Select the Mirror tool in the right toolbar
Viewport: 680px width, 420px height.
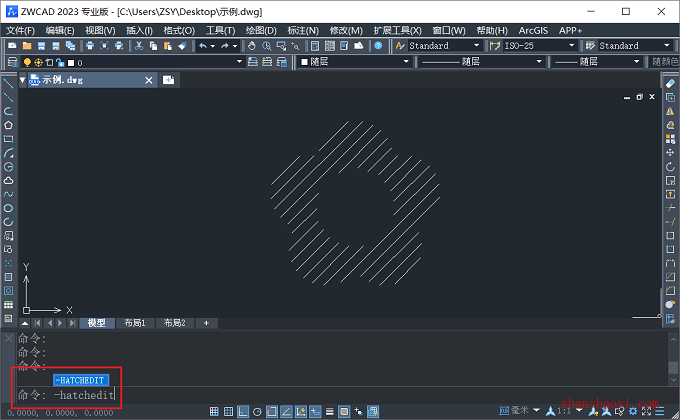point(670,112)
